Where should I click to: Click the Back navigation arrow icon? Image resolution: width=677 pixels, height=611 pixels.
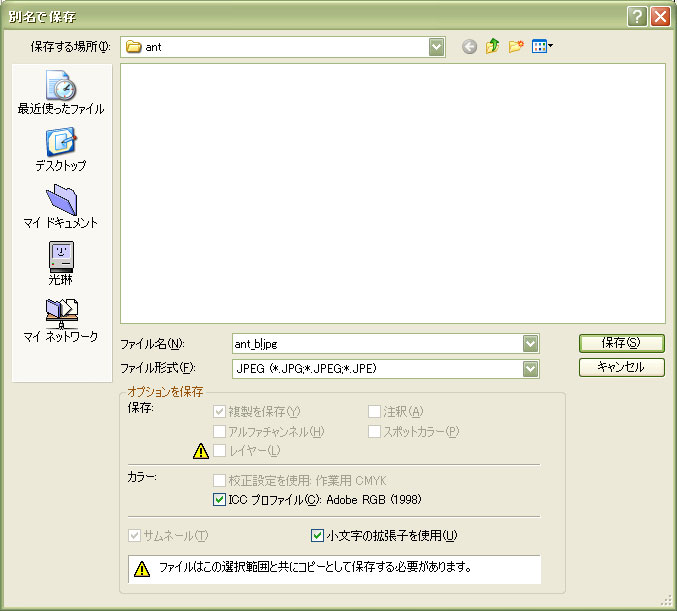(x=469, y=47)
